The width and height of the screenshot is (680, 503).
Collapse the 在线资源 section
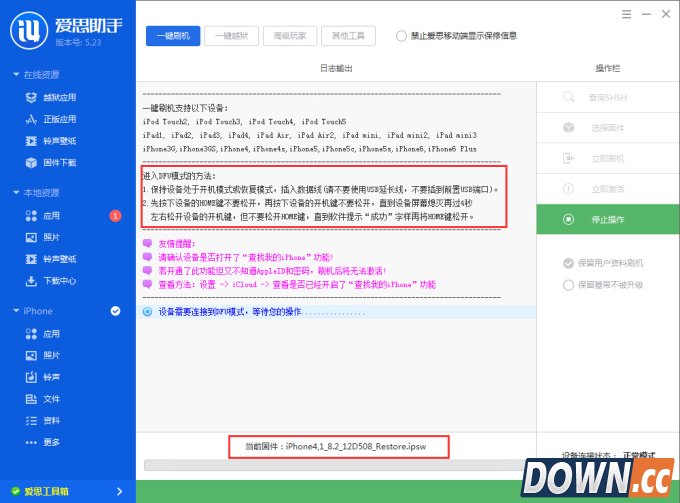(14, 75)
